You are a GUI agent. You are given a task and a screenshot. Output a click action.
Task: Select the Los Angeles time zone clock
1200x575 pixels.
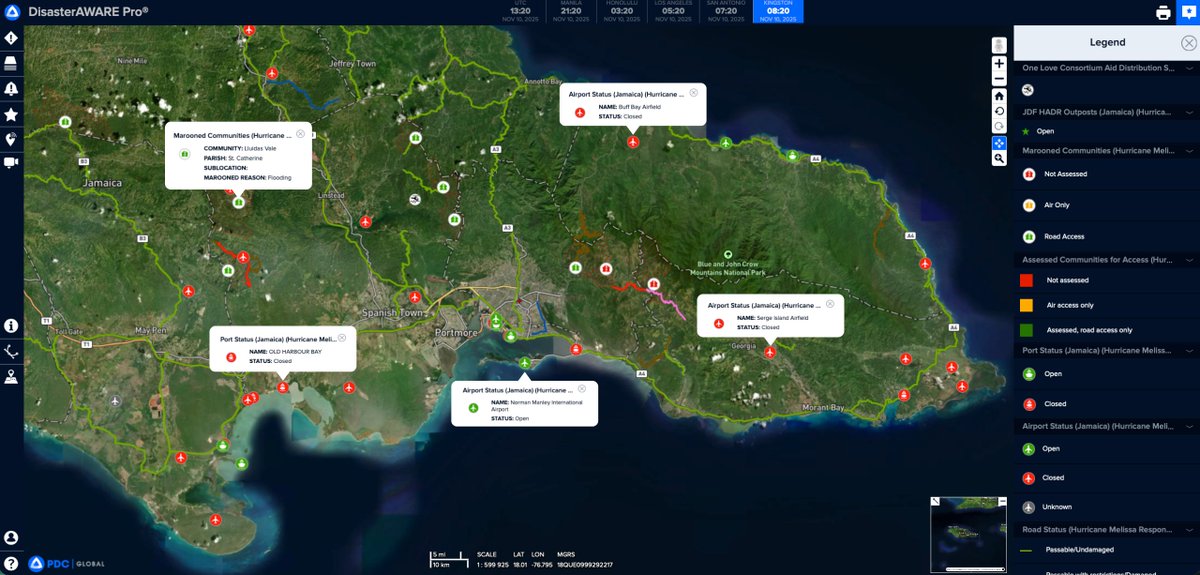click(673, 11)
